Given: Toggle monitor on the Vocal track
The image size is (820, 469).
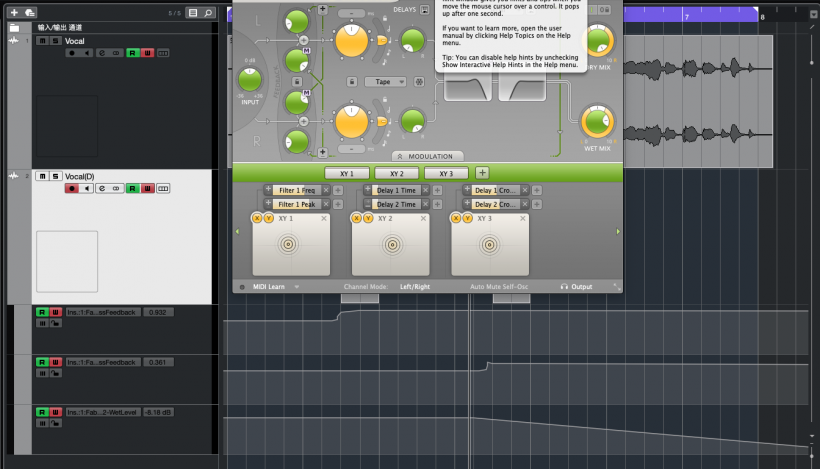Looking at the screenshot, I should (x=87, y=53).
